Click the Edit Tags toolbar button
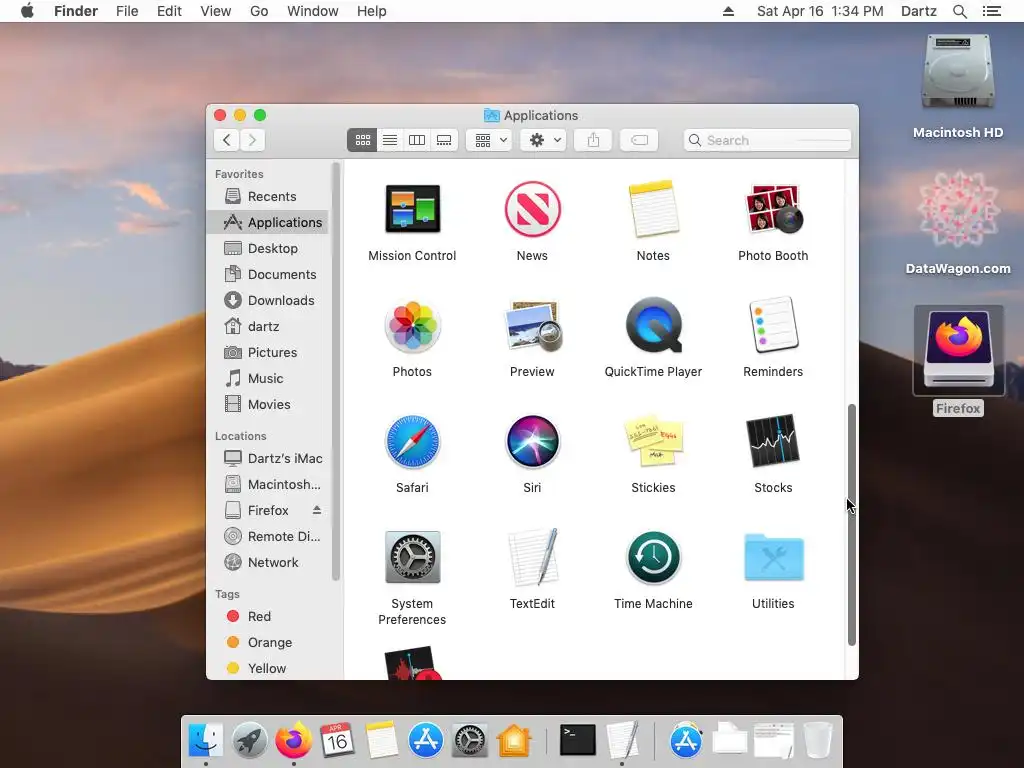Screen dimensions: 1024x768 click(x=639, y=140)
